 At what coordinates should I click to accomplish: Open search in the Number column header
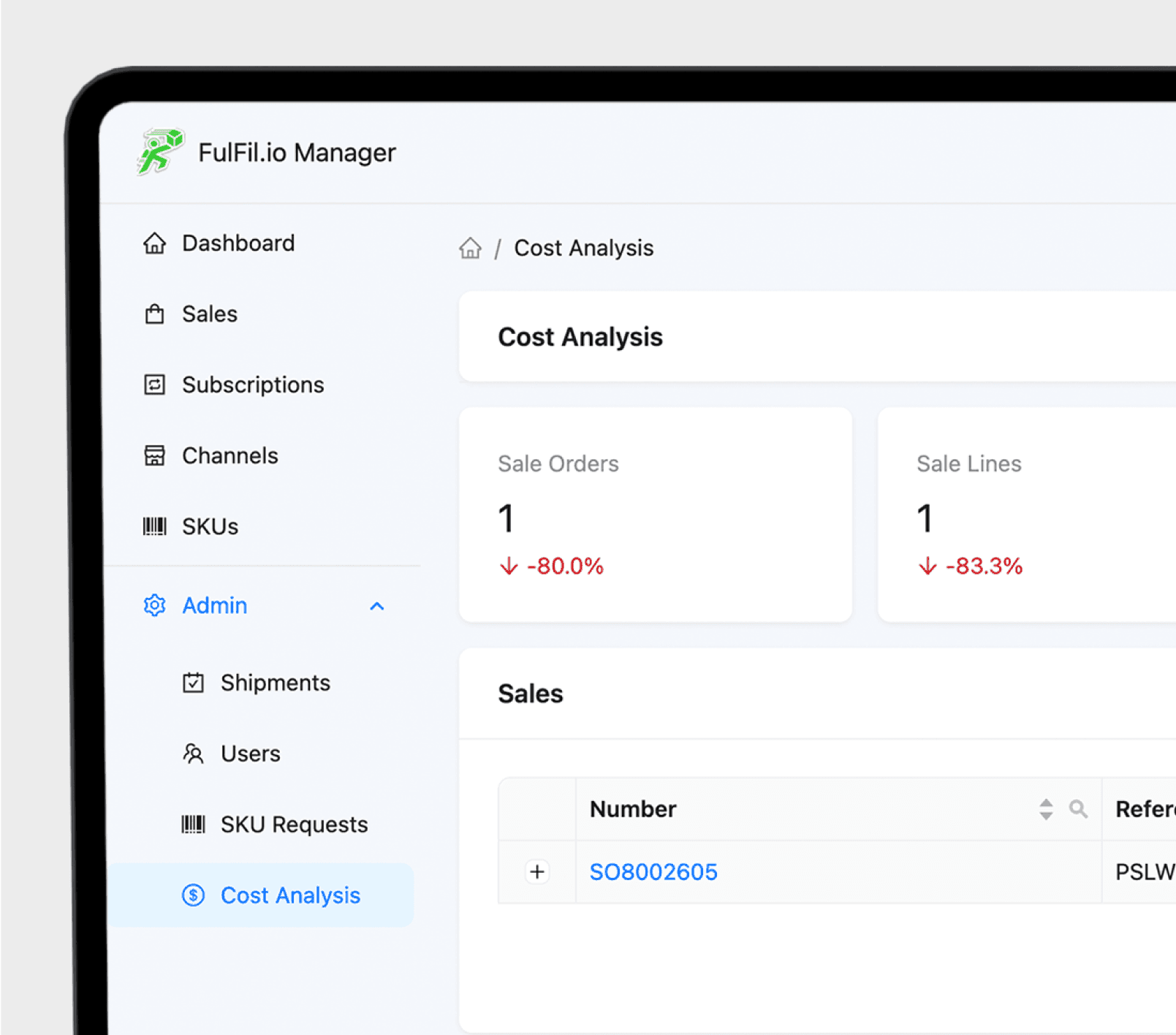coord(1078,809)
